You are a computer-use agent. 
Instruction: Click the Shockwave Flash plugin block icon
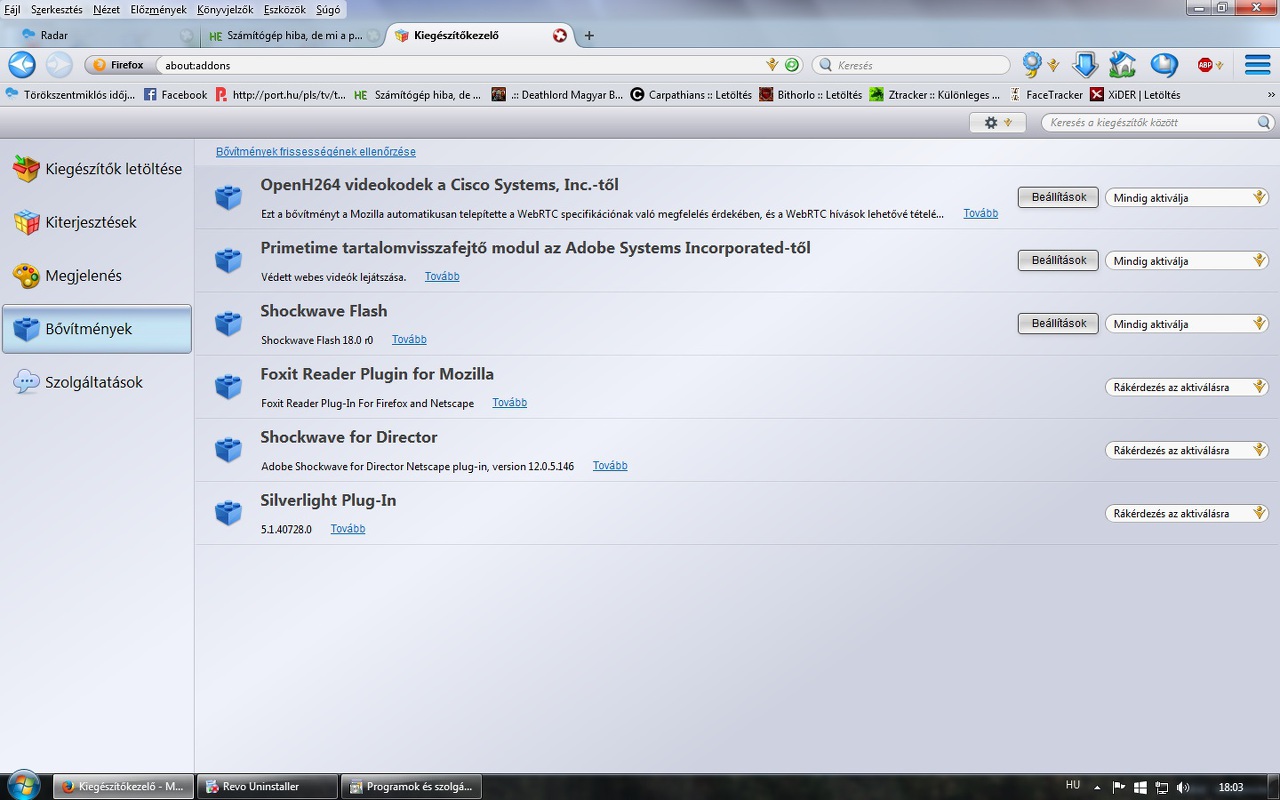click(228, 323)
